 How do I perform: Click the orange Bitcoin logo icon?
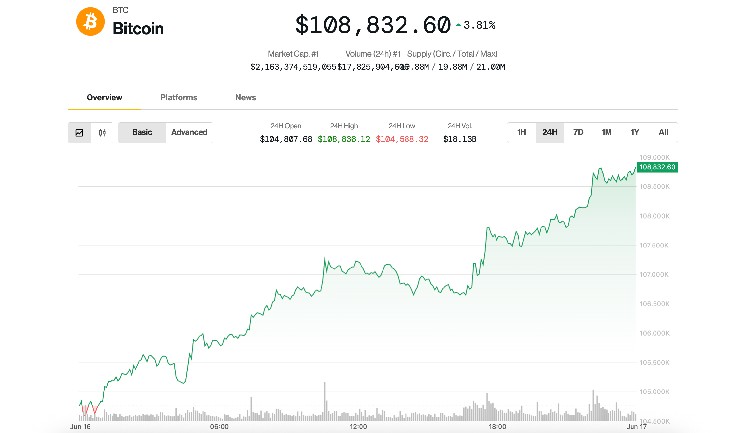[x=90, y=21]
